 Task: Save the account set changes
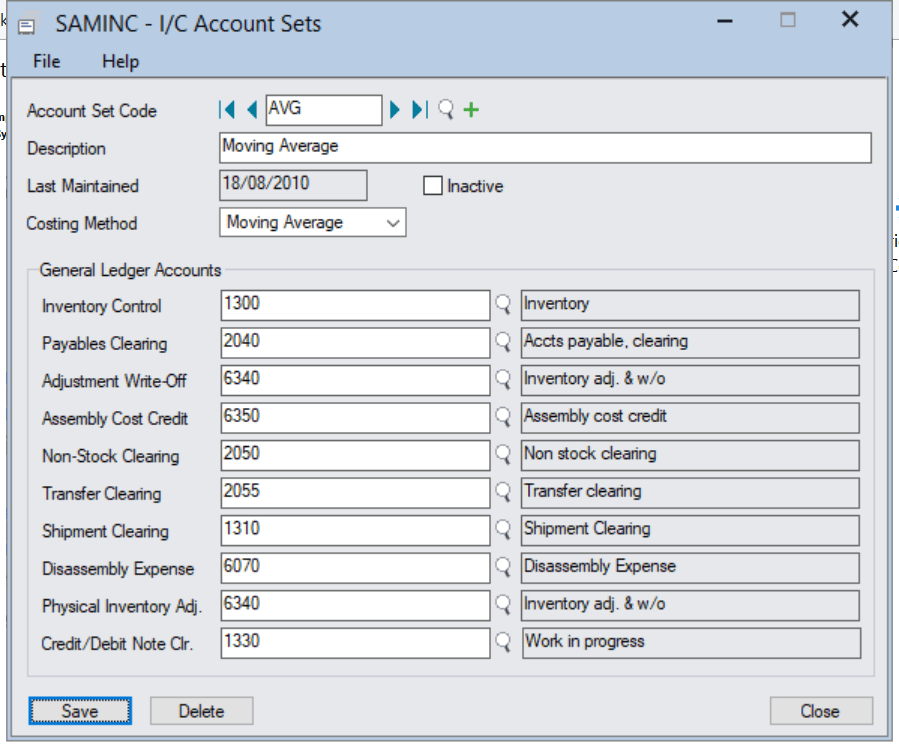pos(79,711)
